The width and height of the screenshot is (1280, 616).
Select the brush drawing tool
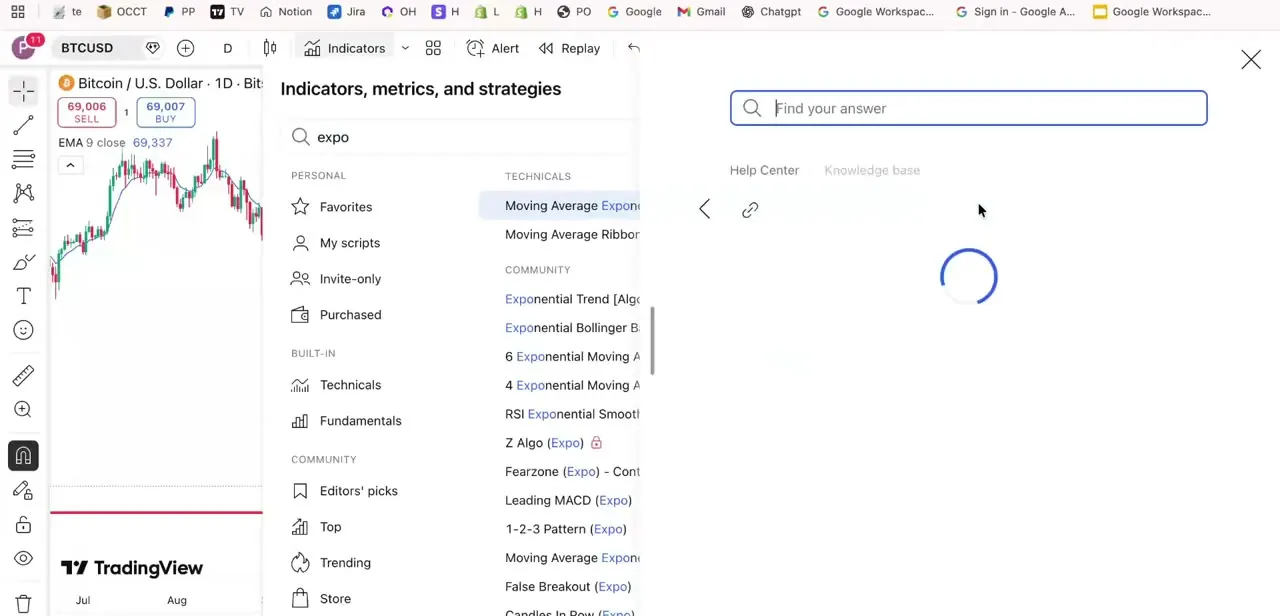pyautogui.click(x=24, y=262)
